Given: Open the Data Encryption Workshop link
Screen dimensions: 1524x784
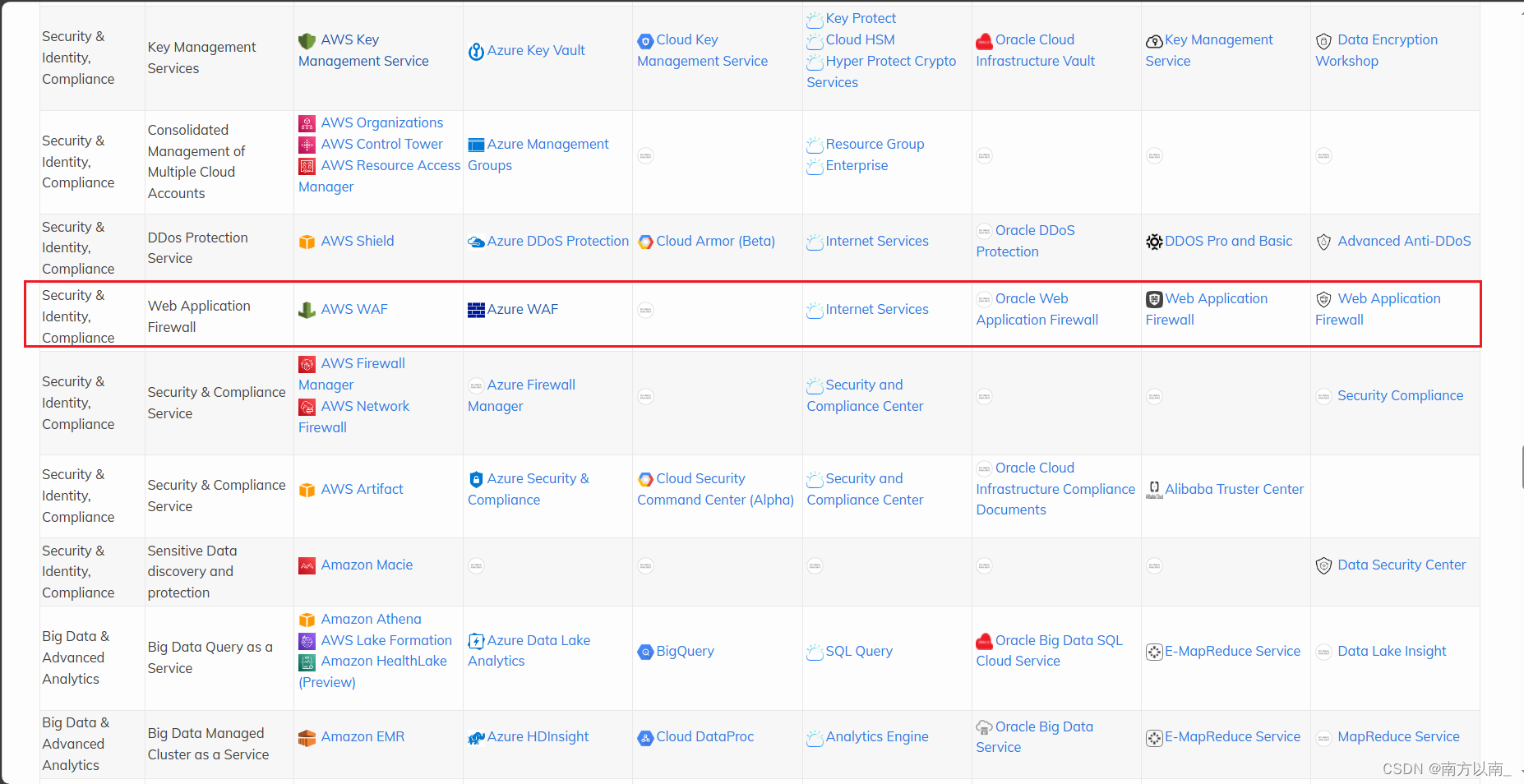Looking at the screenshot, I should (1376, 51).
